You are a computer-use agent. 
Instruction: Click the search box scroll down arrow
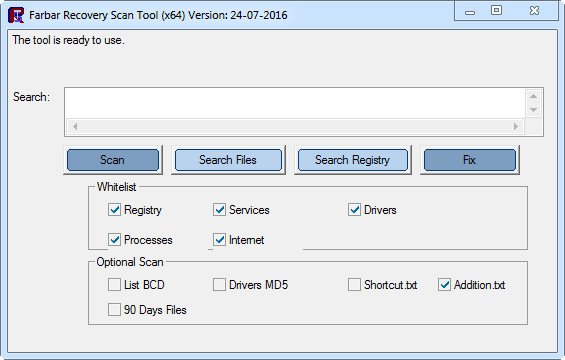[534, 110]
